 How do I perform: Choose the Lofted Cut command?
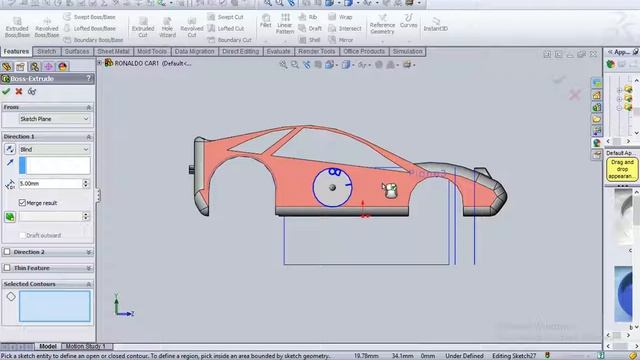click(226, 29)
